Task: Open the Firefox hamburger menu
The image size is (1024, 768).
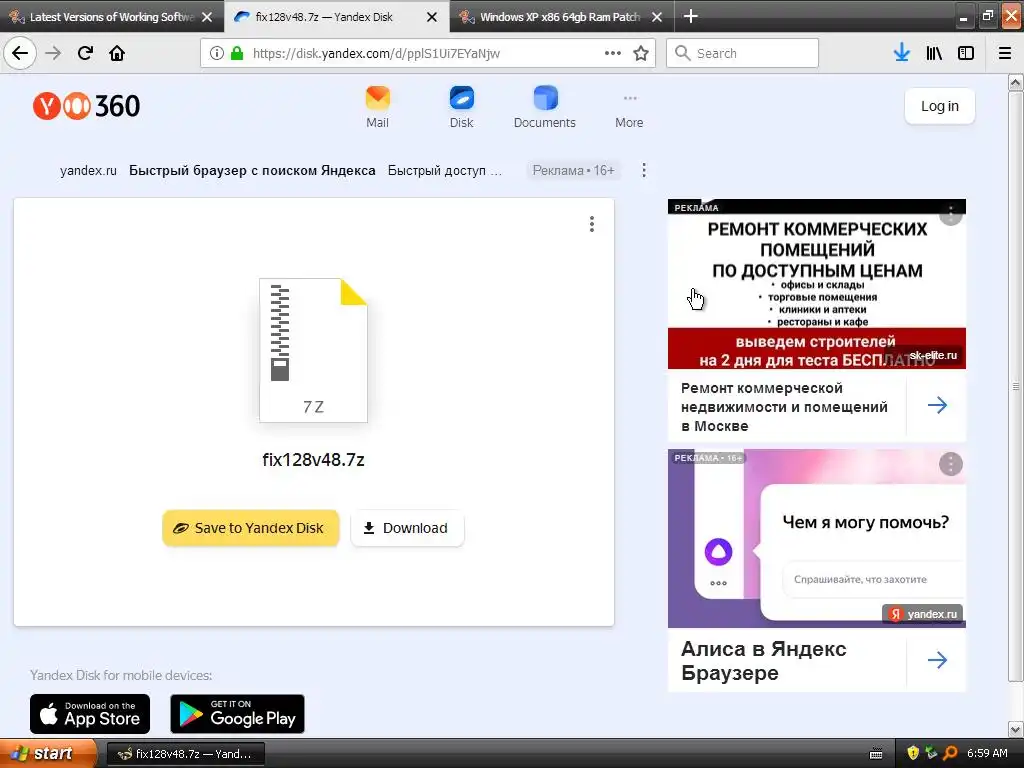Action: click(x=1005, y=53)
